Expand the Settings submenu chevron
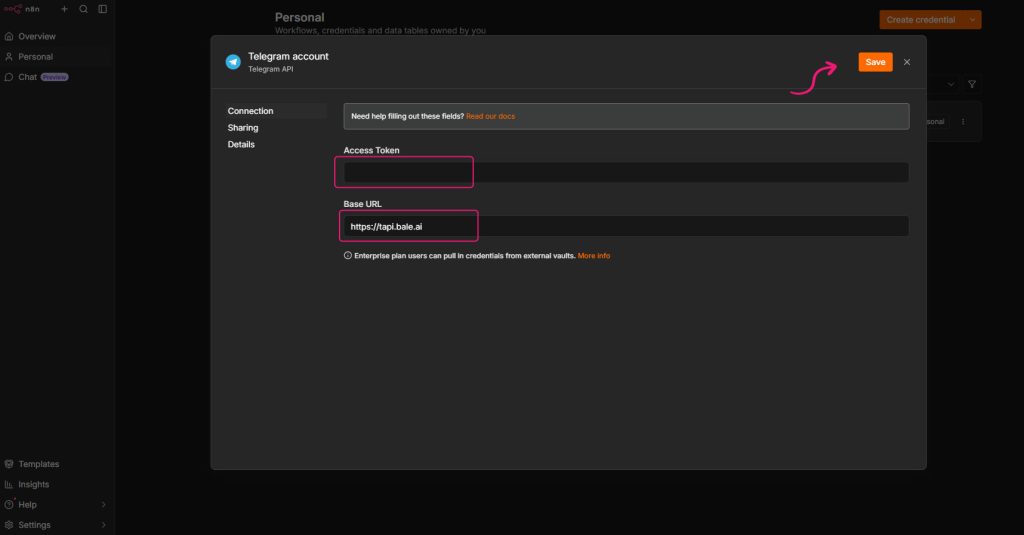Viewport: 1024px width, 535px height. pos(104,525)
